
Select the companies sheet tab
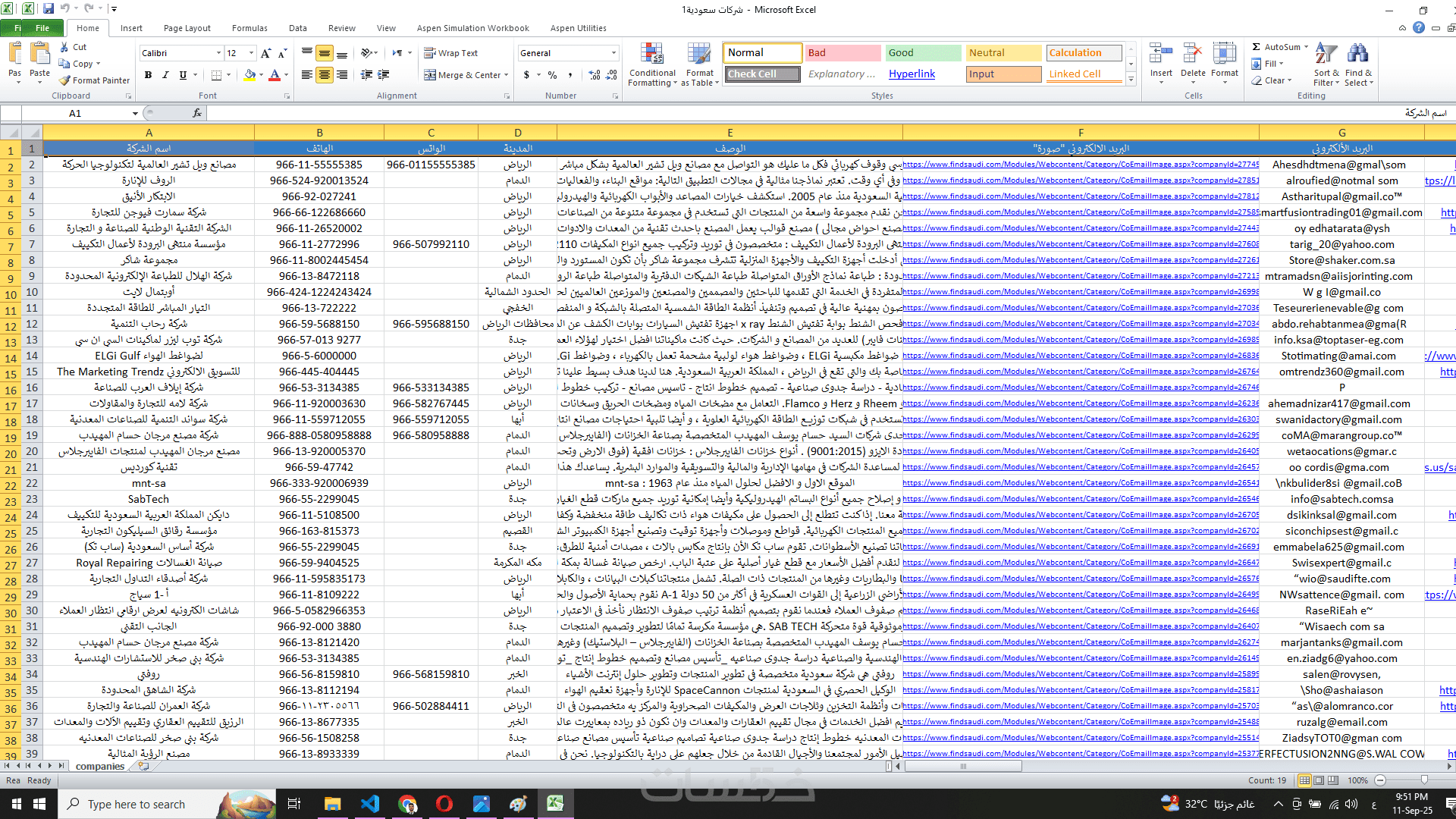click(x=99, y=767)
